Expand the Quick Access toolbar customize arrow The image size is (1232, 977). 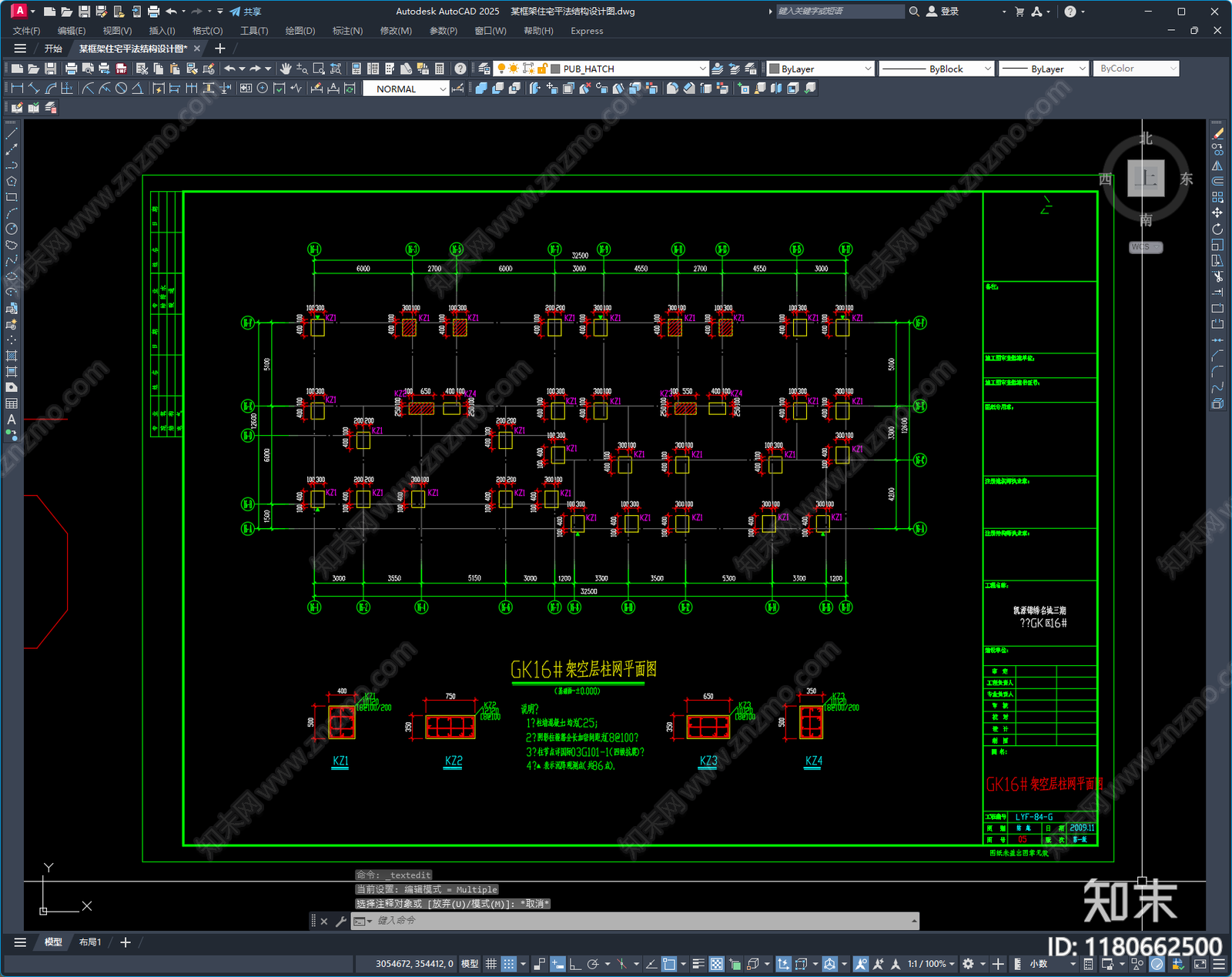220,12
